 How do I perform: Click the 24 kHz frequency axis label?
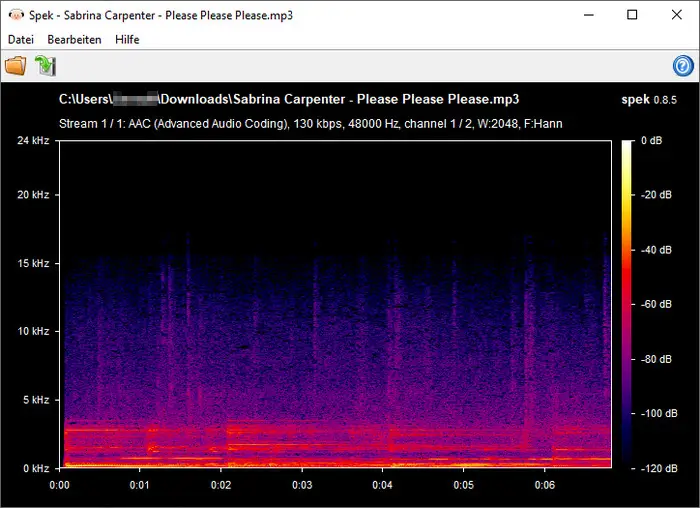(x=33, y=141)
